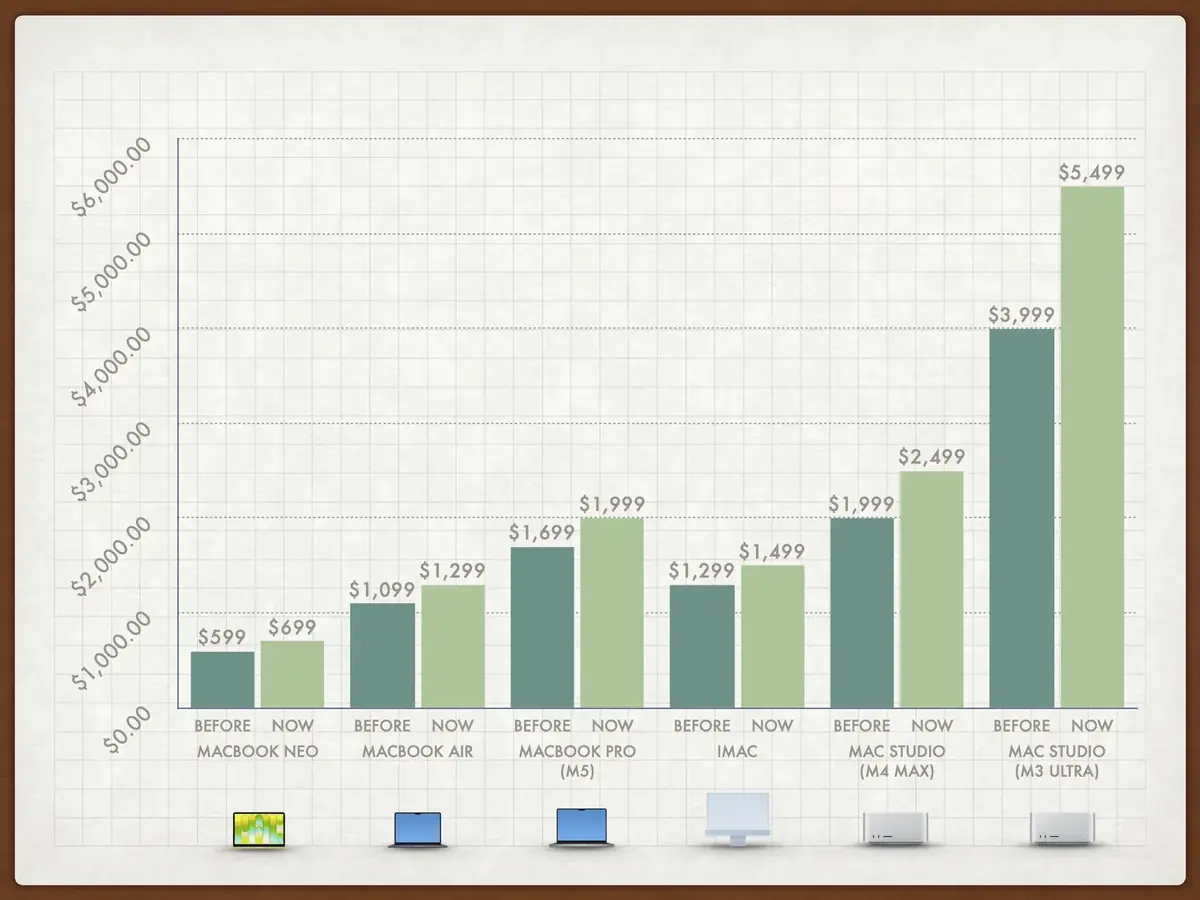Click the $6,000.00 axis label
1200x900 pixels.
pos(112,177)
